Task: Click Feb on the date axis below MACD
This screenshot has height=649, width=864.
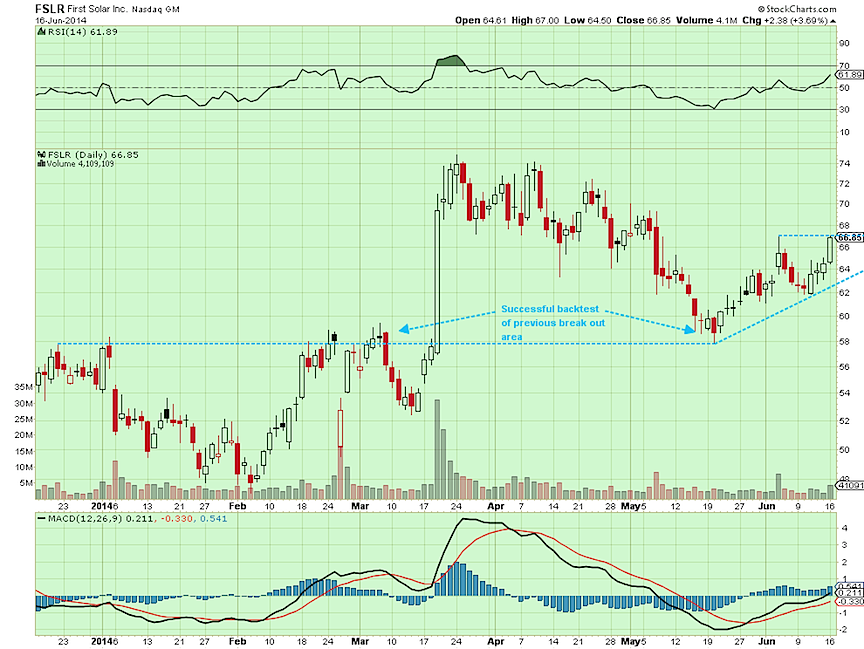Action: [237, 641]
